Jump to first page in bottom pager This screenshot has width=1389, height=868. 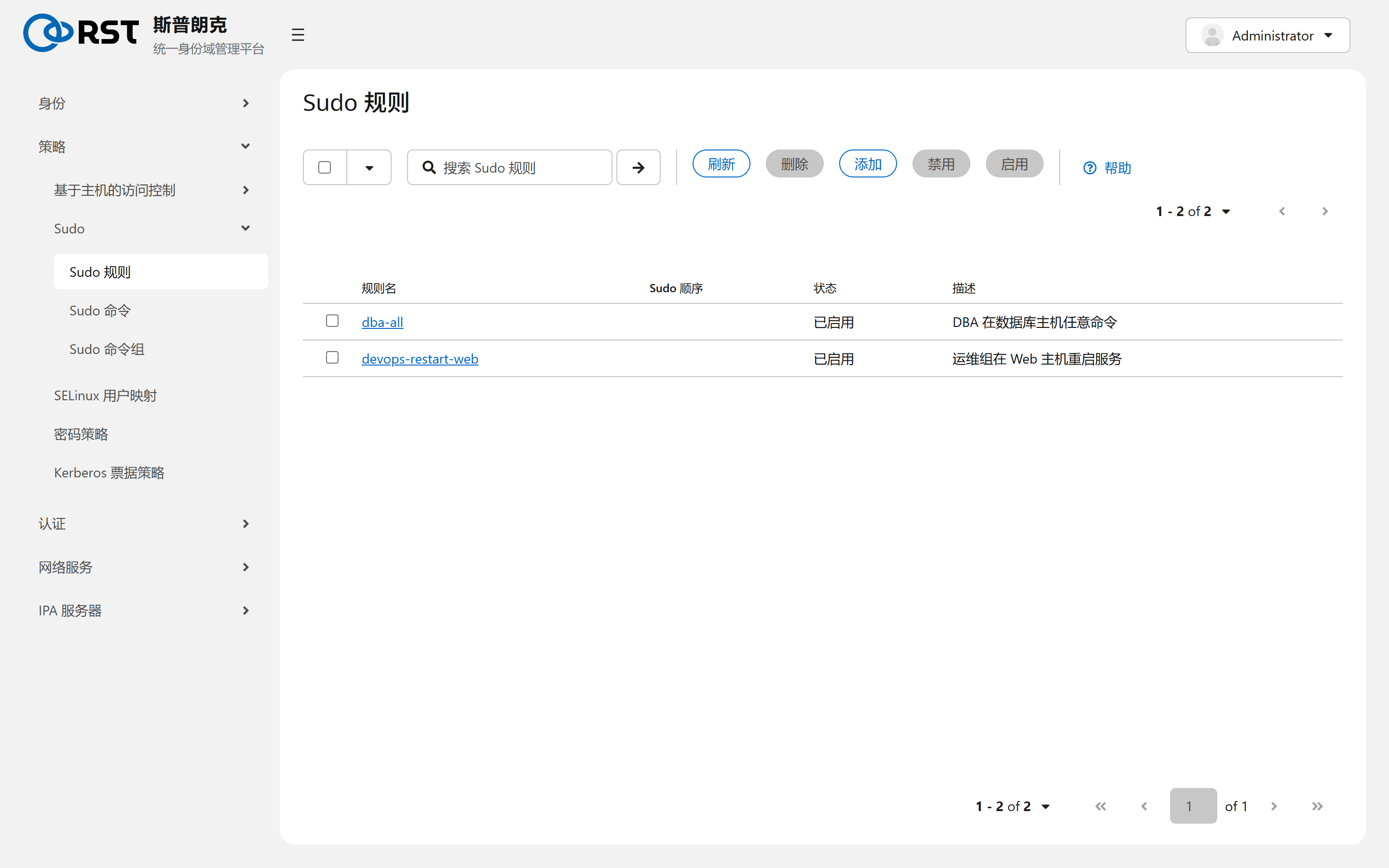pyautogui.click(x=1100, y=806)
